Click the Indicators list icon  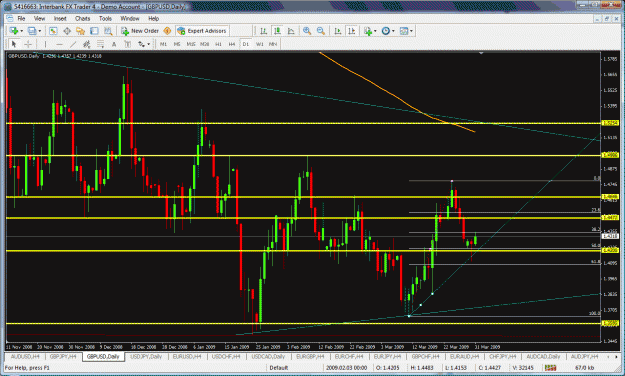click(368, 31)
